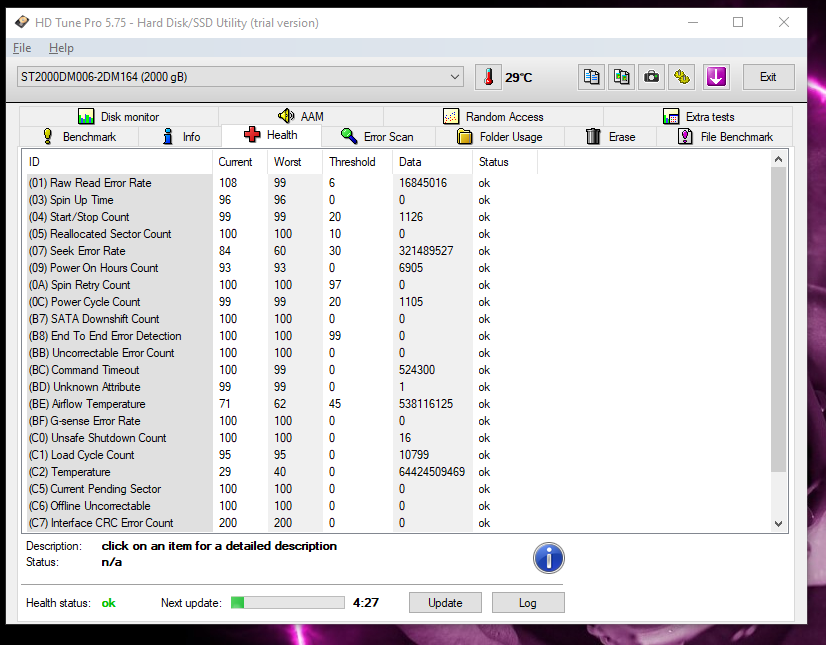
Task: Click the magenta download arrow icon
Action: point(716,77)
